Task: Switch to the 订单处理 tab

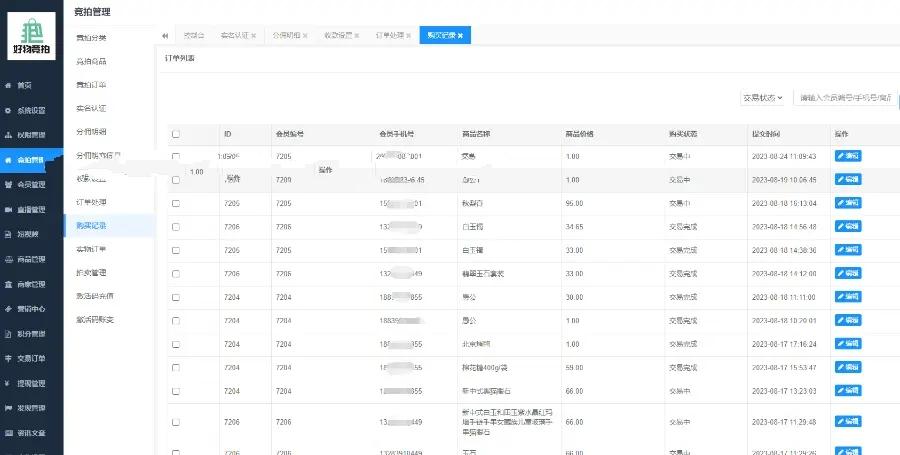Action: [x=390, y=36]
